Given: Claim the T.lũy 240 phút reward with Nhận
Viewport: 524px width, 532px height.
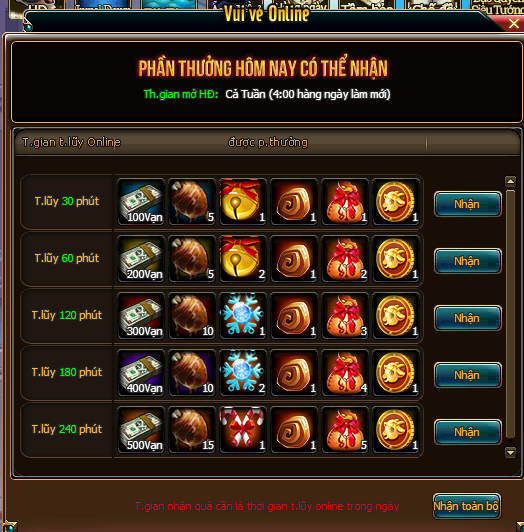Looking at the screenshot, I should [468, 432].
